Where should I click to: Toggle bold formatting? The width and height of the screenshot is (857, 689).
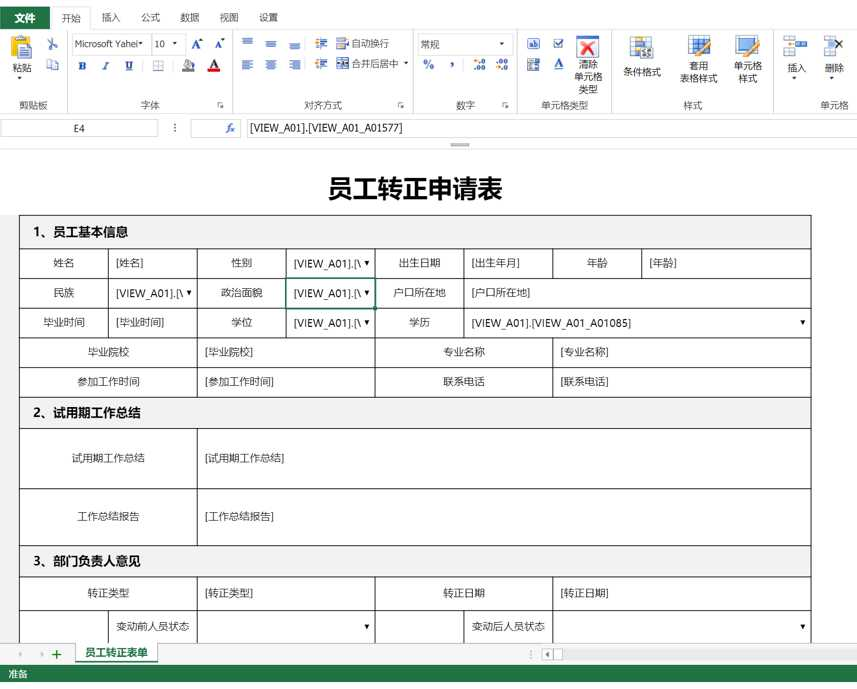(83, 66)
